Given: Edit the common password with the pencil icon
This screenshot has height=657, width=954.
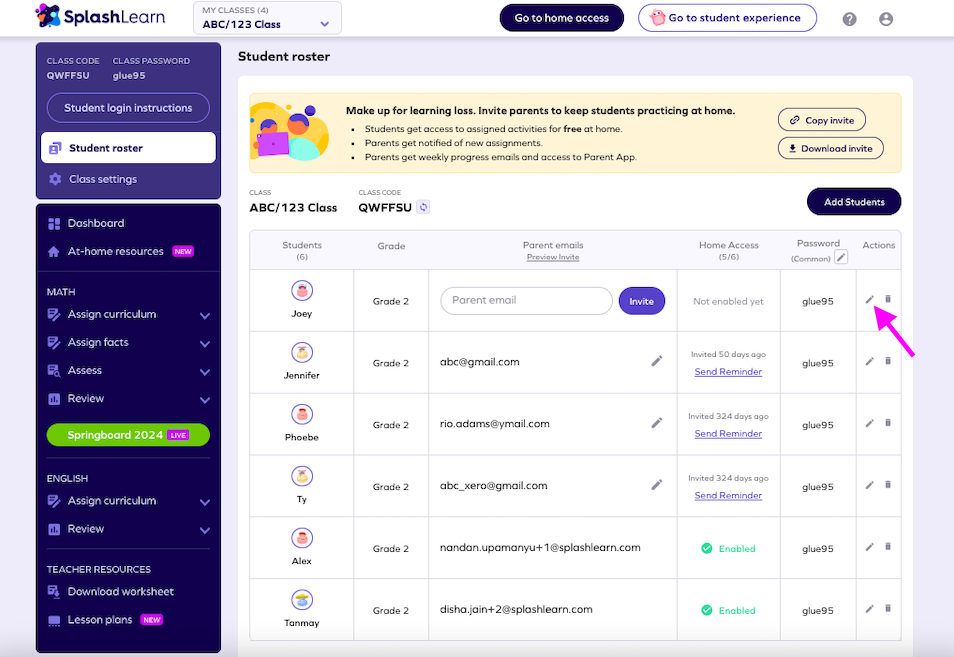Looking at the screenshot, I should (842, 257).
